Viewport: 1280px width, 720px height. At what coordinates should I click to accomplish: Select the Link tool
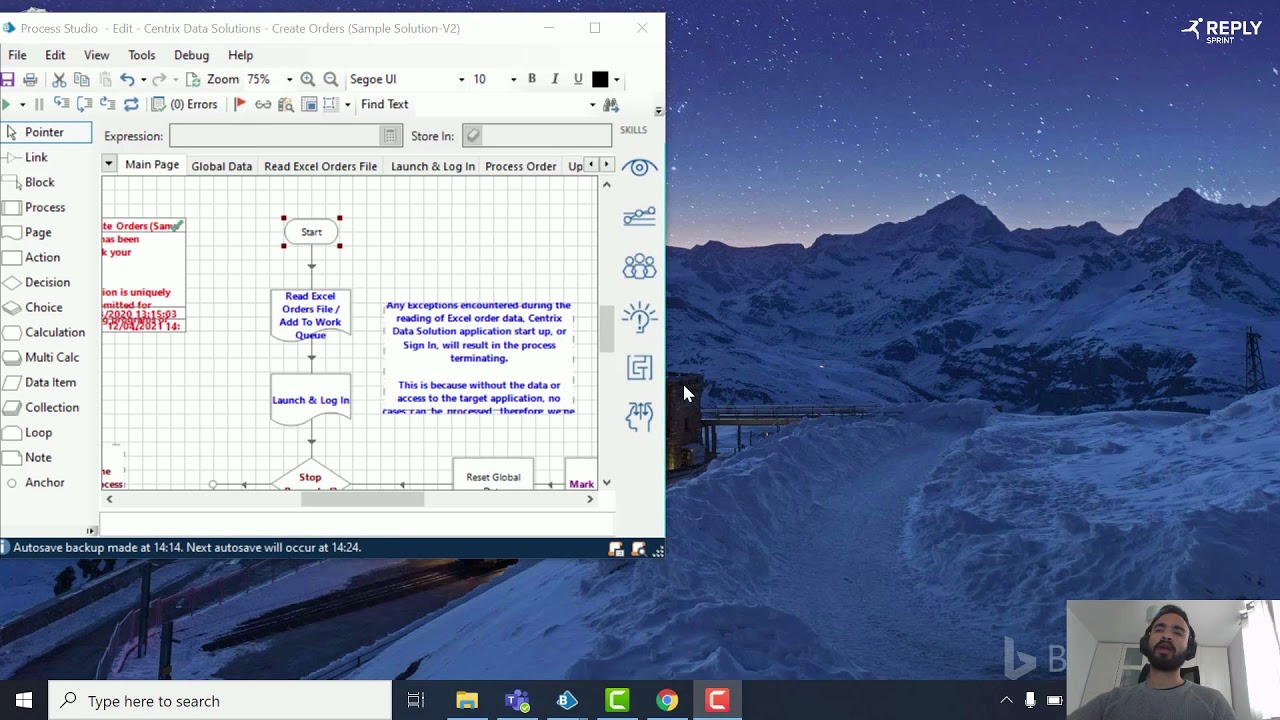click(x=36, y=157)
